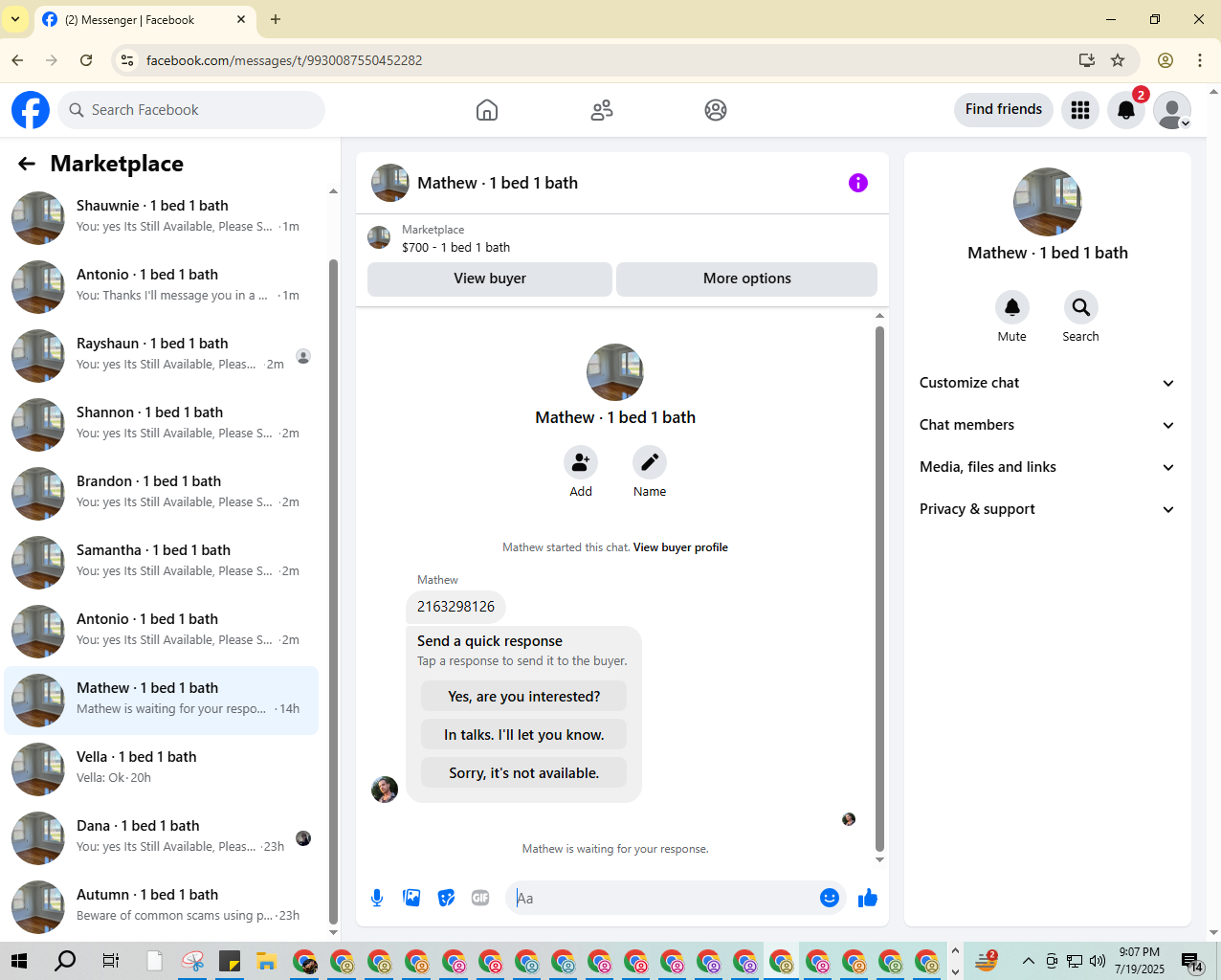Show hidden system tray icons
Image resolution: width=1221 pixels, height=980 pixels.
click(x=1029, y=961)
